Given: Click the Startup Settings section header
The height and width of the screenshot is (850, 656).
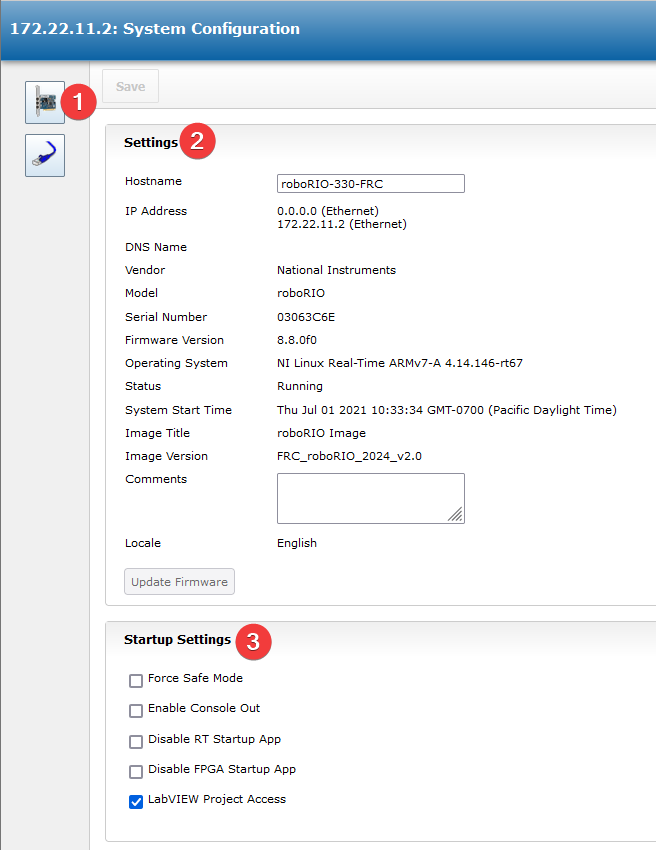Looking at the screenshot, I should pyautogui.click(x=177, y=640).
